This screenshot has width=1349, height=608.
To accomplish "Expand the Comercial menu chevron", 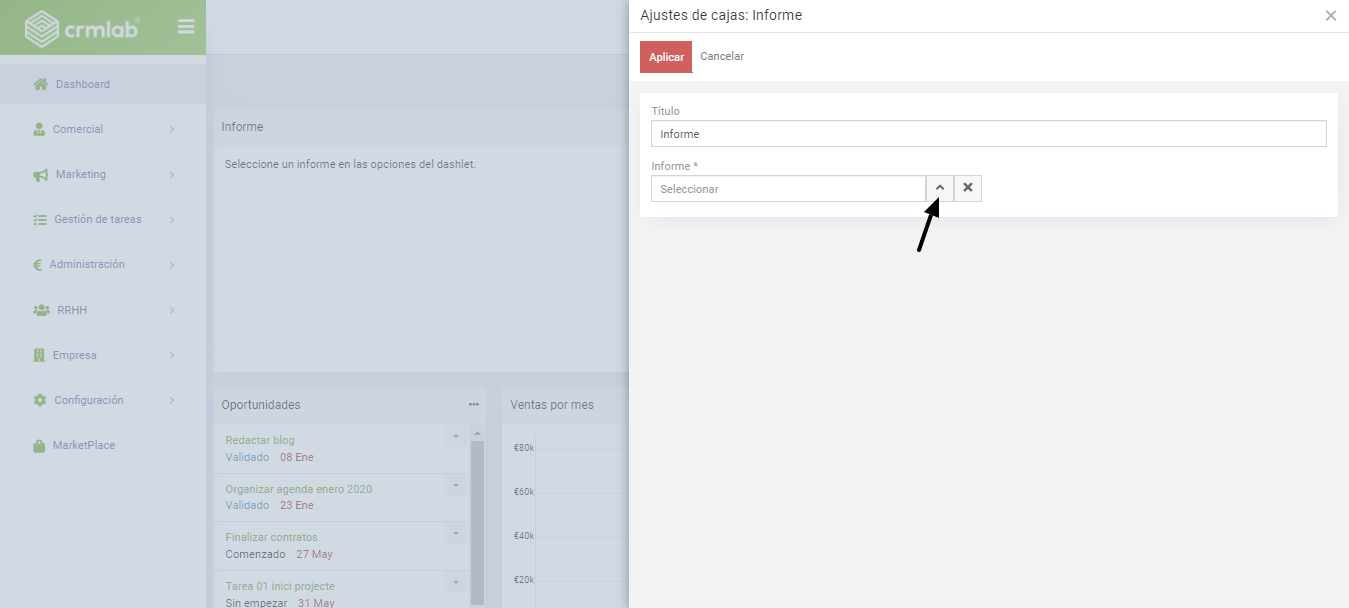I will 172,129.
